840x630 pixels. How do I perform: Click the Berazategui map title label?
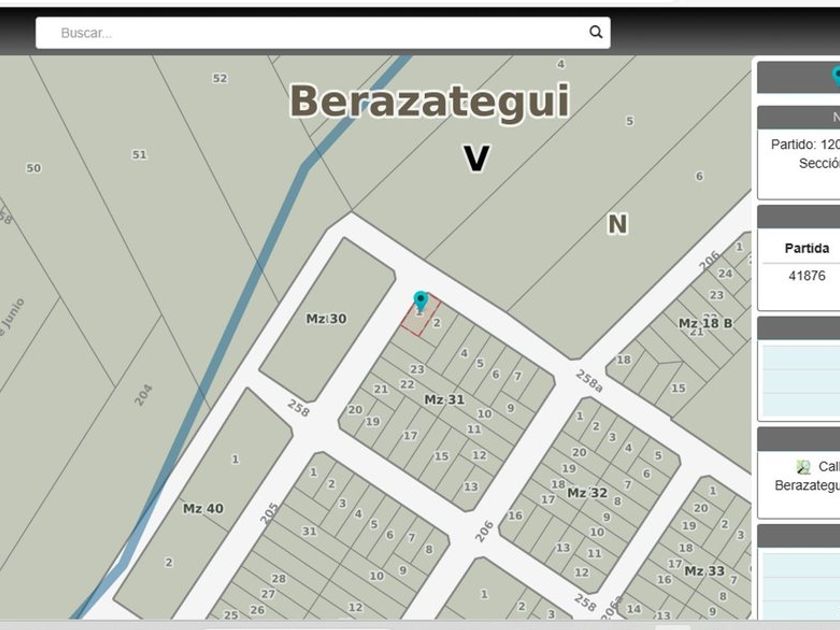click(x=429, y=101)
